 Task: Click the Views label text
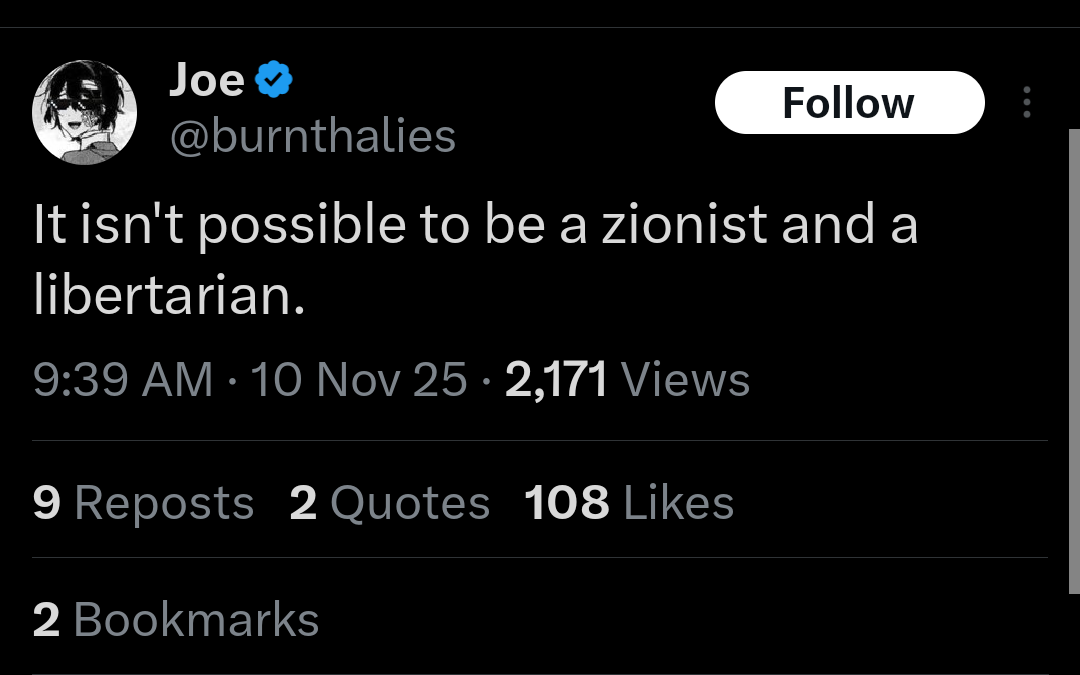click(685, 380)
